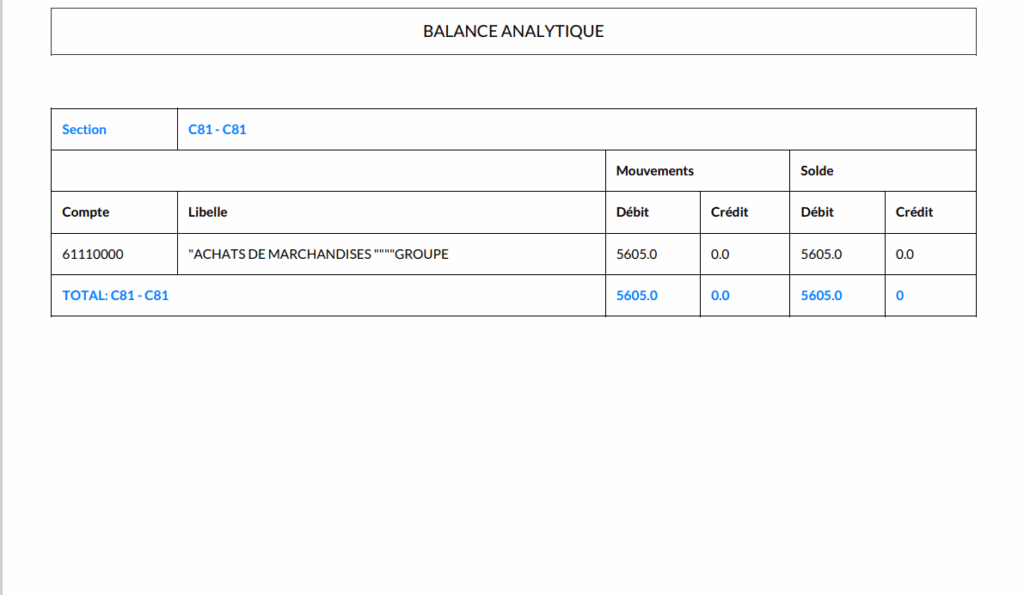
Task: Open the TOTAL: C81 - C81 row label
Action: click(115, 296)
